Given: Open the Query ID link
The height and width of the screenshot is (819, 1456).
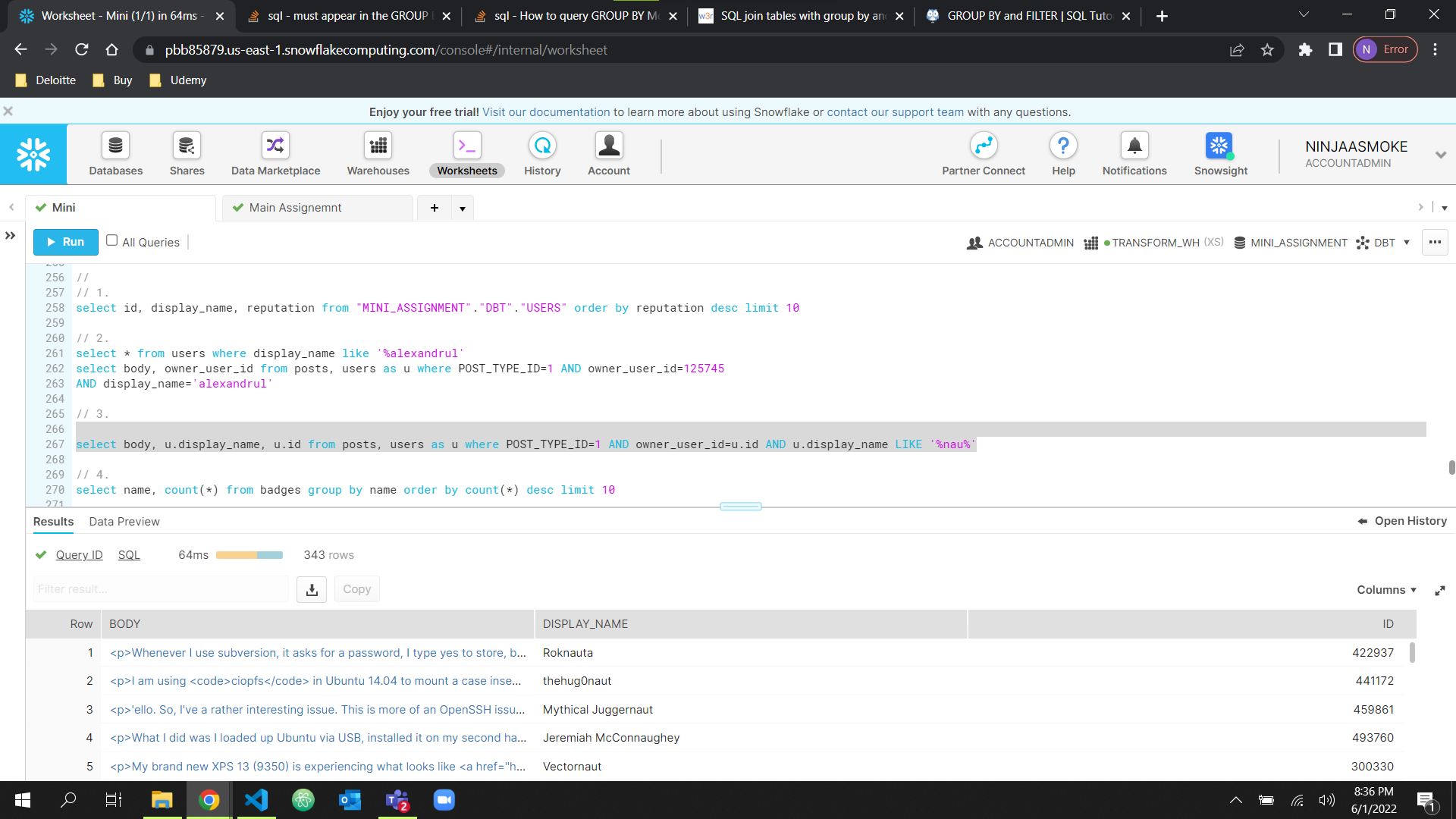Looking at the screenshot, I should [80, 554].
